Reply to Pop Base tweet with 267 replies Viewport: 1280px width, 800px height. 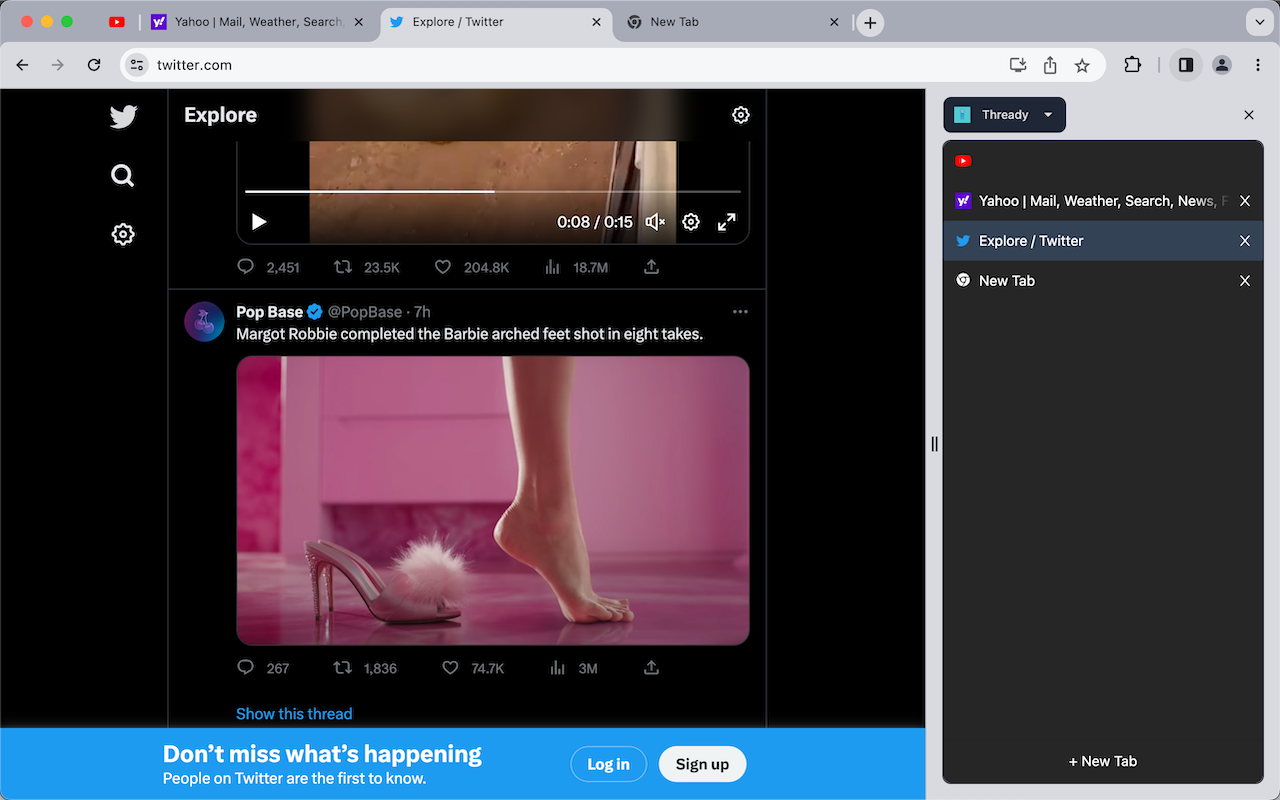(263, 668)
